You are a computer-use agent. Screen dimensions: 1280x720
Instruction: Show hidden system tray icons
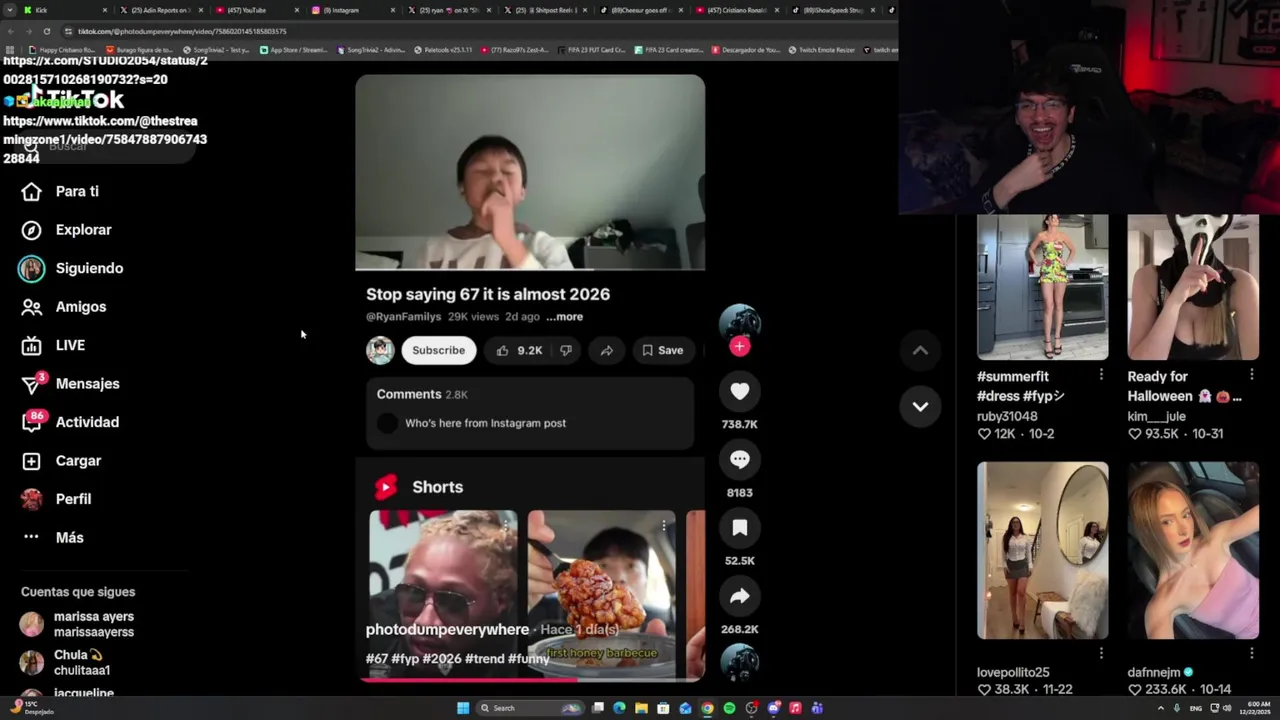coord(1161,708)
